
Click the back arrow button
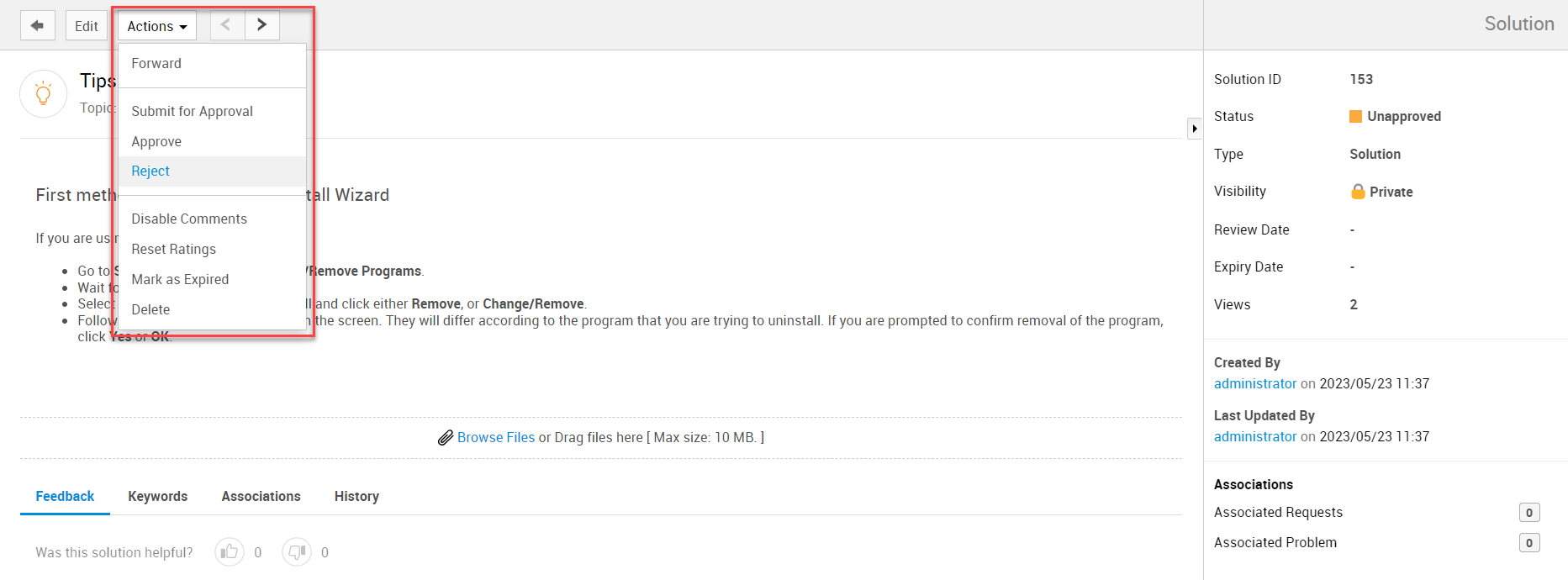[37, 26]
